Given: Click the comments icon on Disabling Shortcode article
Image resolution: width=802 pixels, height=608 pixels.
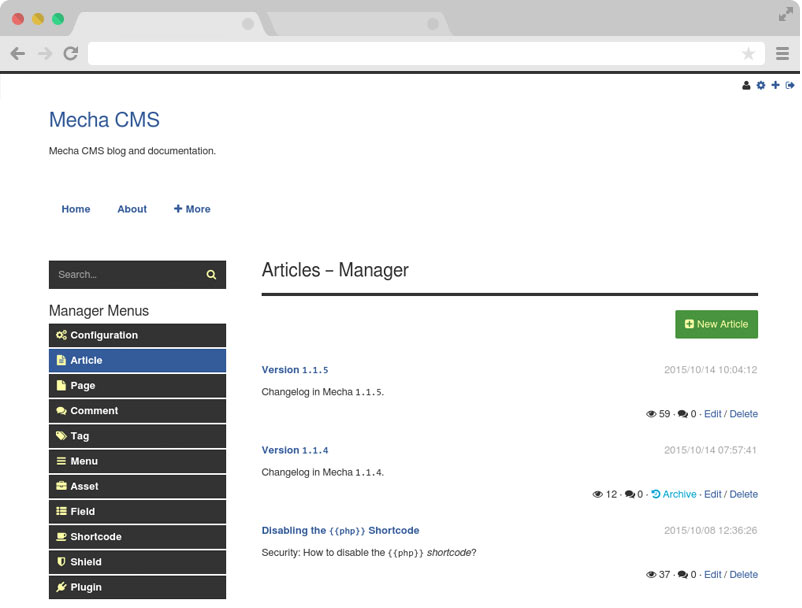Looking at the screenshot, I should (683, 574).
